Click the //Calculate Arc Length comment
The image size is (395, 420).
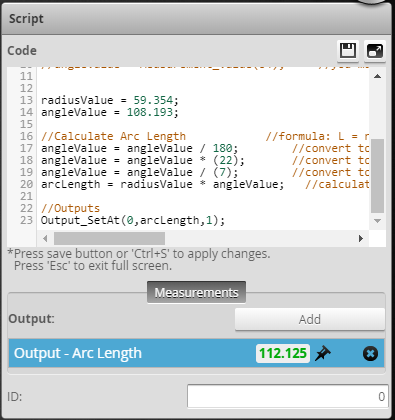[113, 136]
